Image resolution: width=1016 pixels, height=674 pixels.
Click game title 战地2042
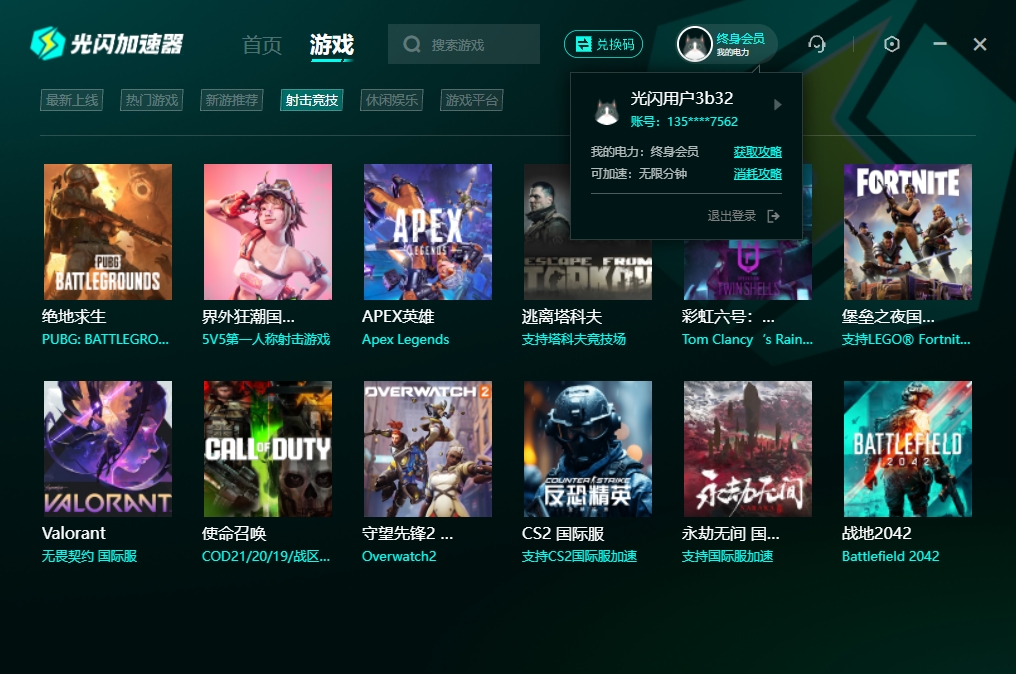point(876,533)
